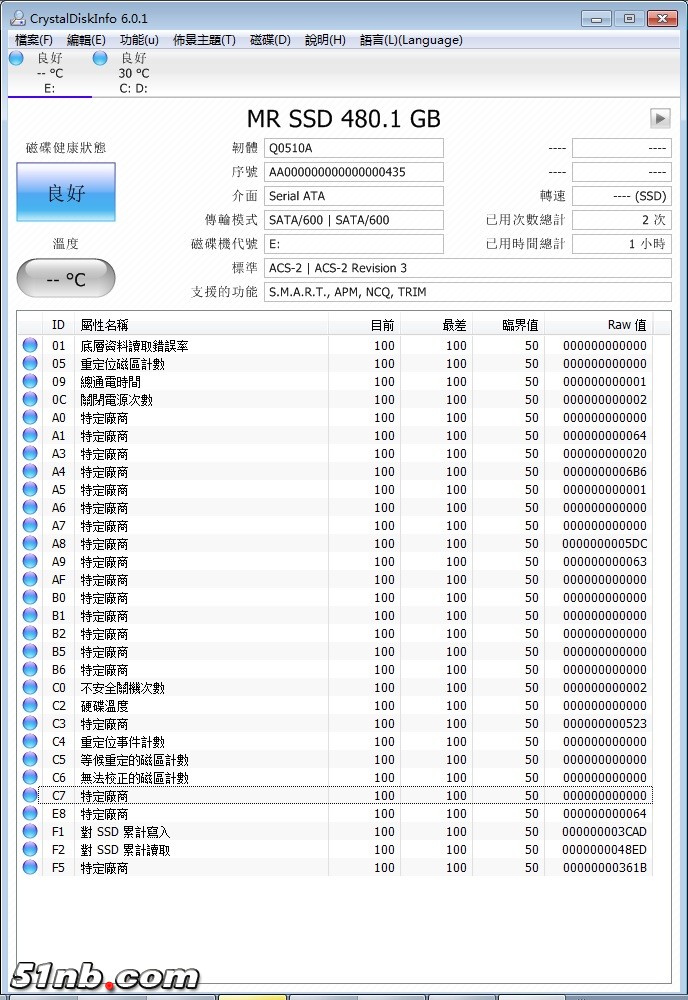The height and width of the screenshot is (1000, 688).
Task: Click the serial number field
Action: (354, 172)
